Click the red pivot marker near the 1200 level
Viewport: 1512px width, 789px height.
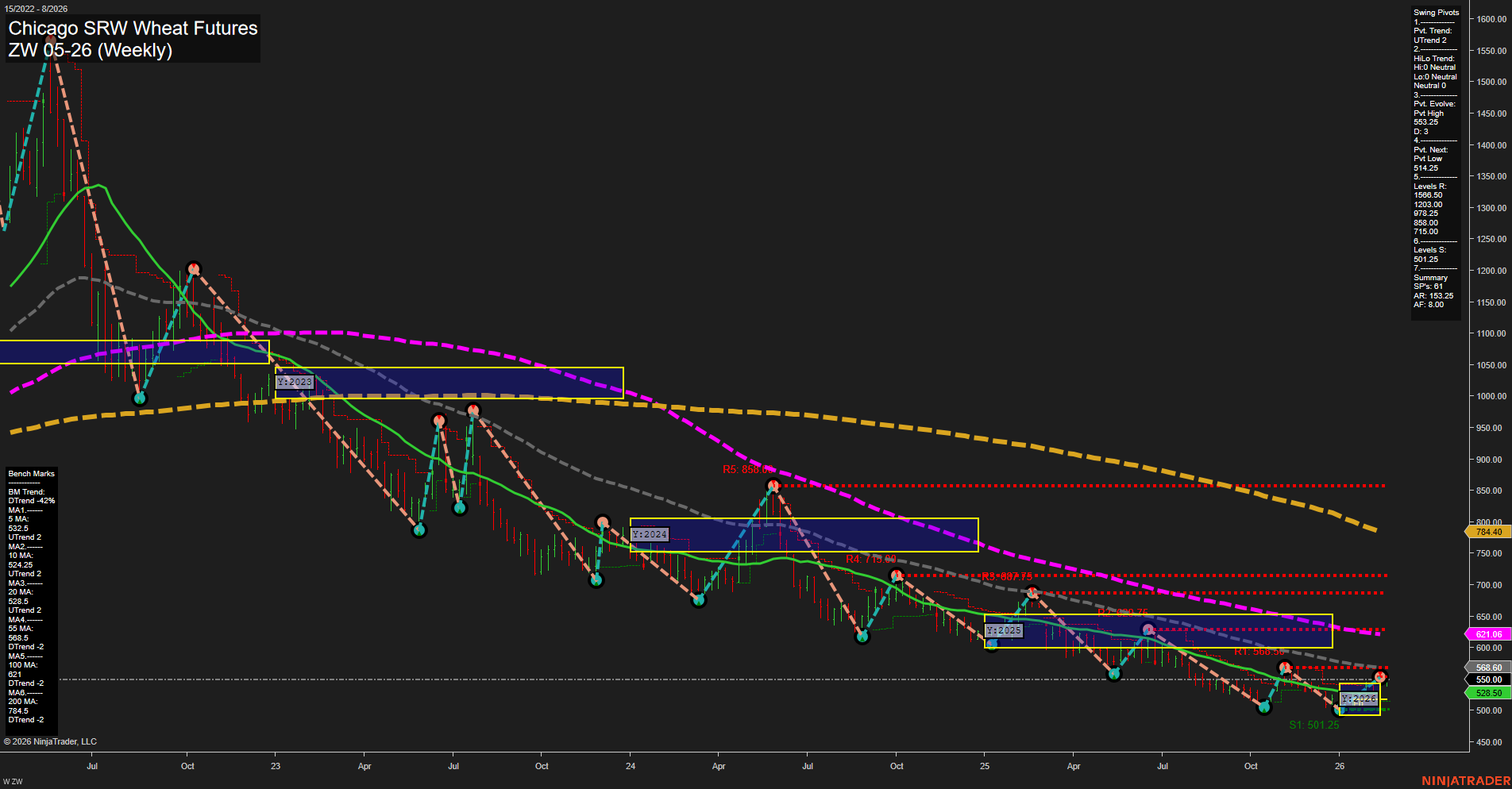pyautogui.click(x=195, y=268)
